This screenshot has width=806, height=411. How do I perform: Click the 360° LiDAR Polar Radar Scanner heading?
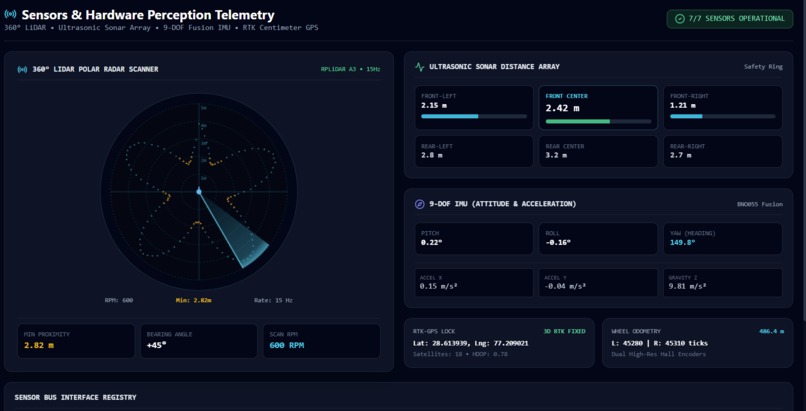96,69
